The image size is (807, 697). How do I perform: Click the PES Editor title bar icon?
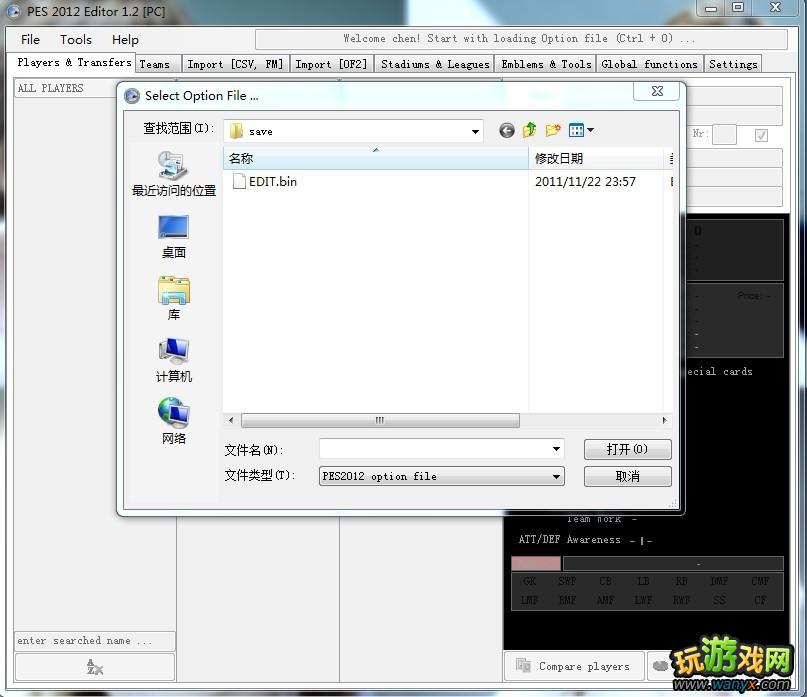13,11
